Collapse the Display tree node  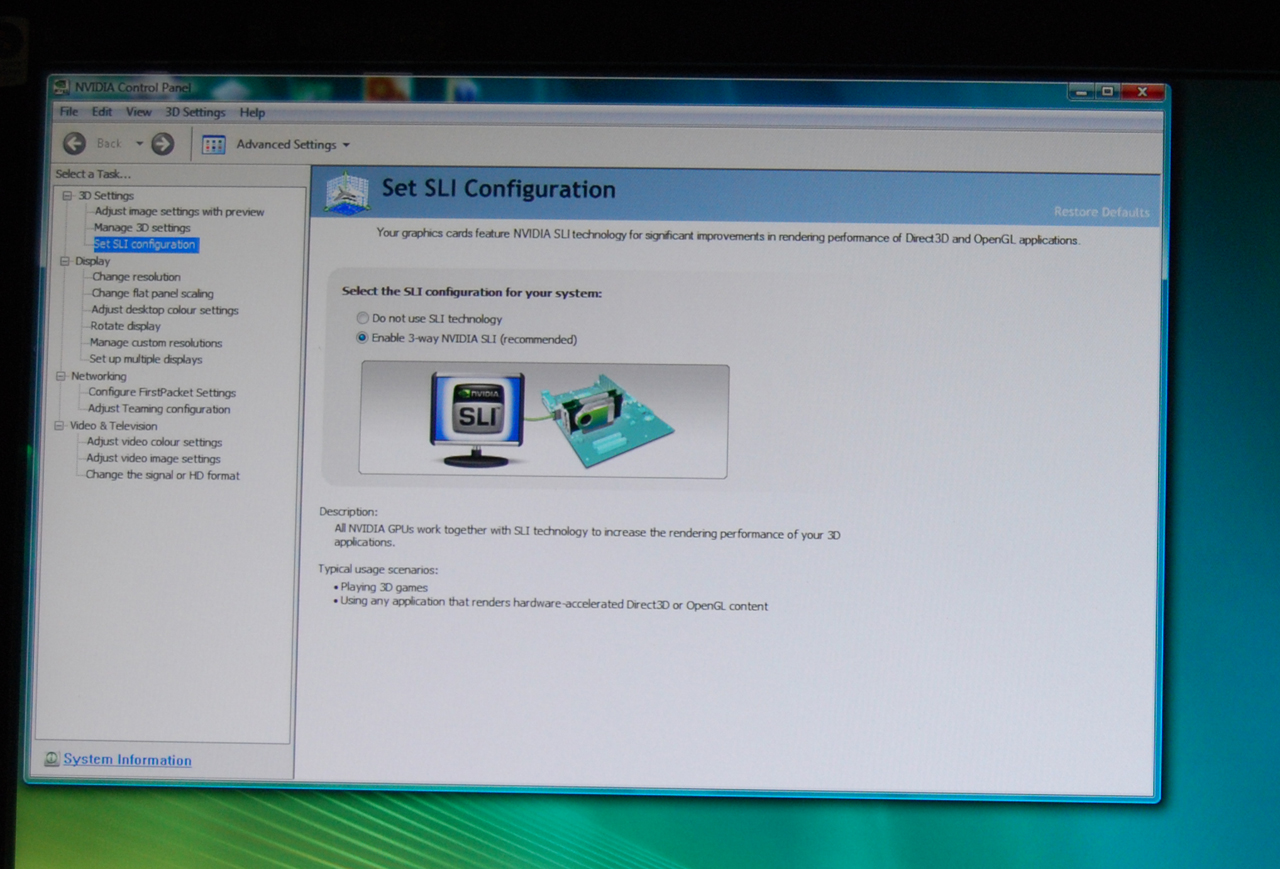[x=65, y=261]
